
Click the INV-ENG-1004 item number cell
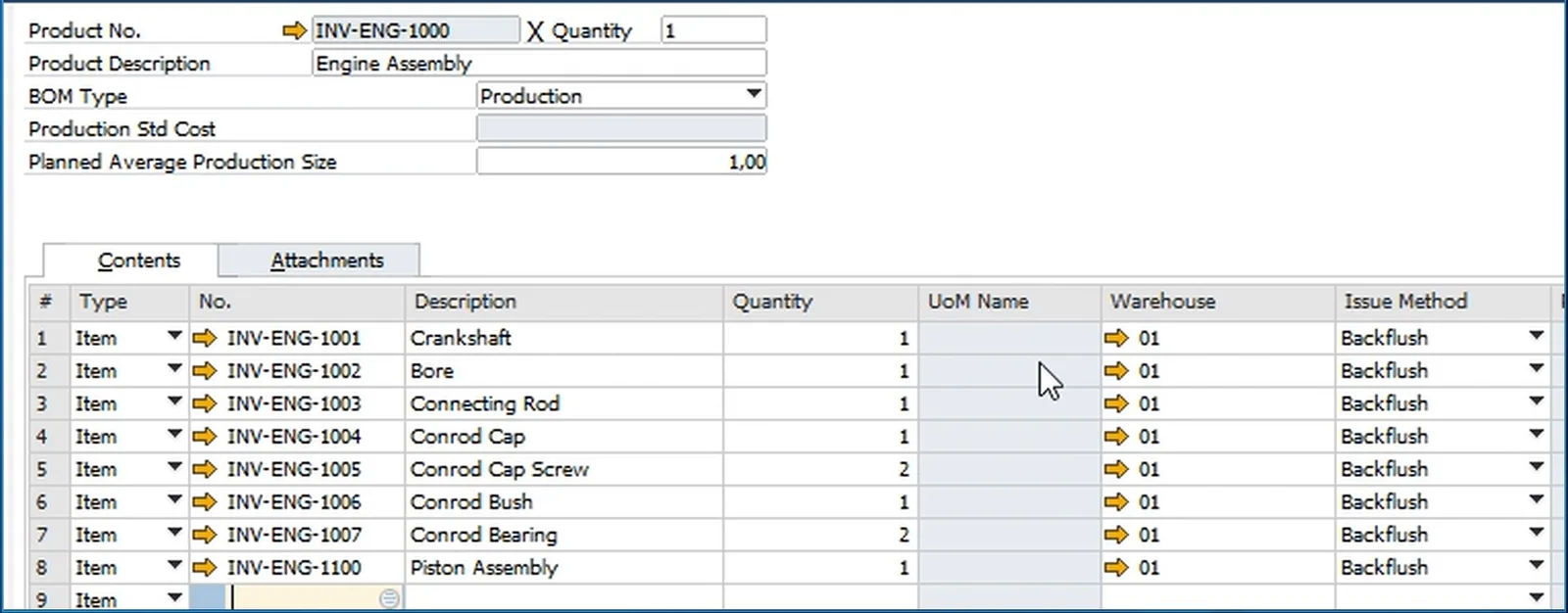[x=296, y=437]
